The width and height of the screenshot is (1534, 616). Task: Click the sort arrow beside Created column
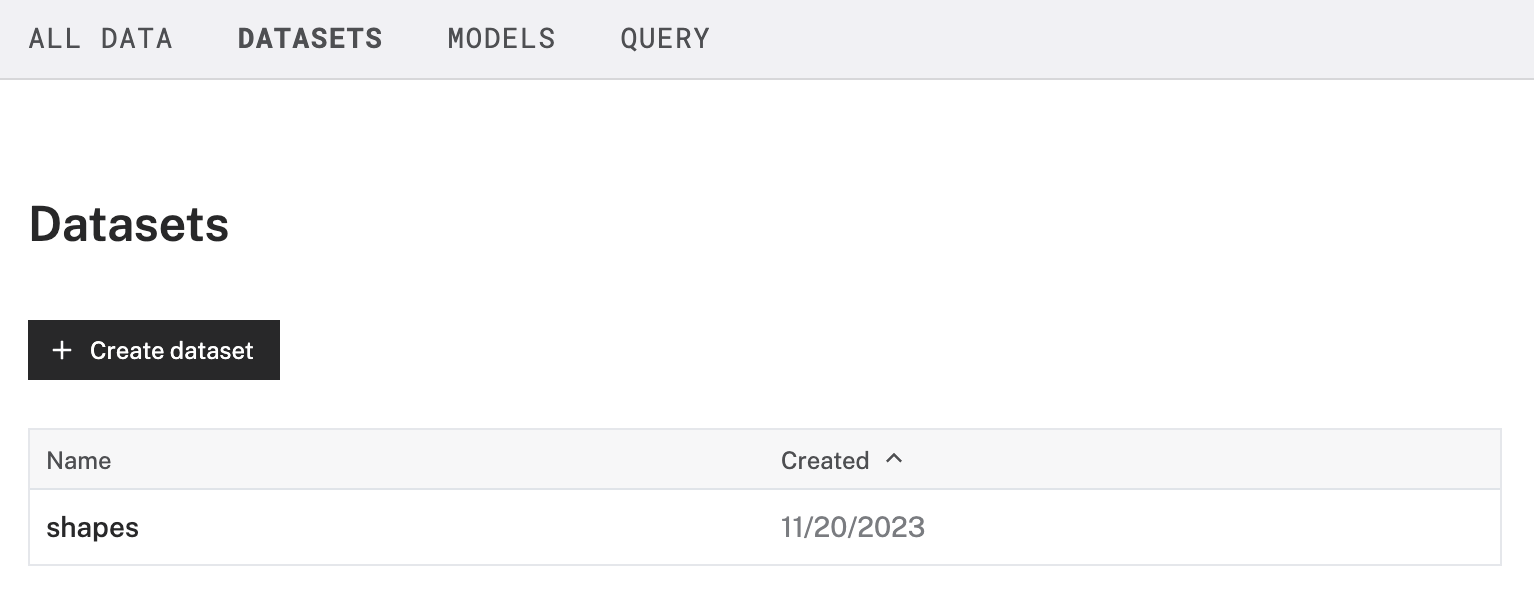[895, 459]
